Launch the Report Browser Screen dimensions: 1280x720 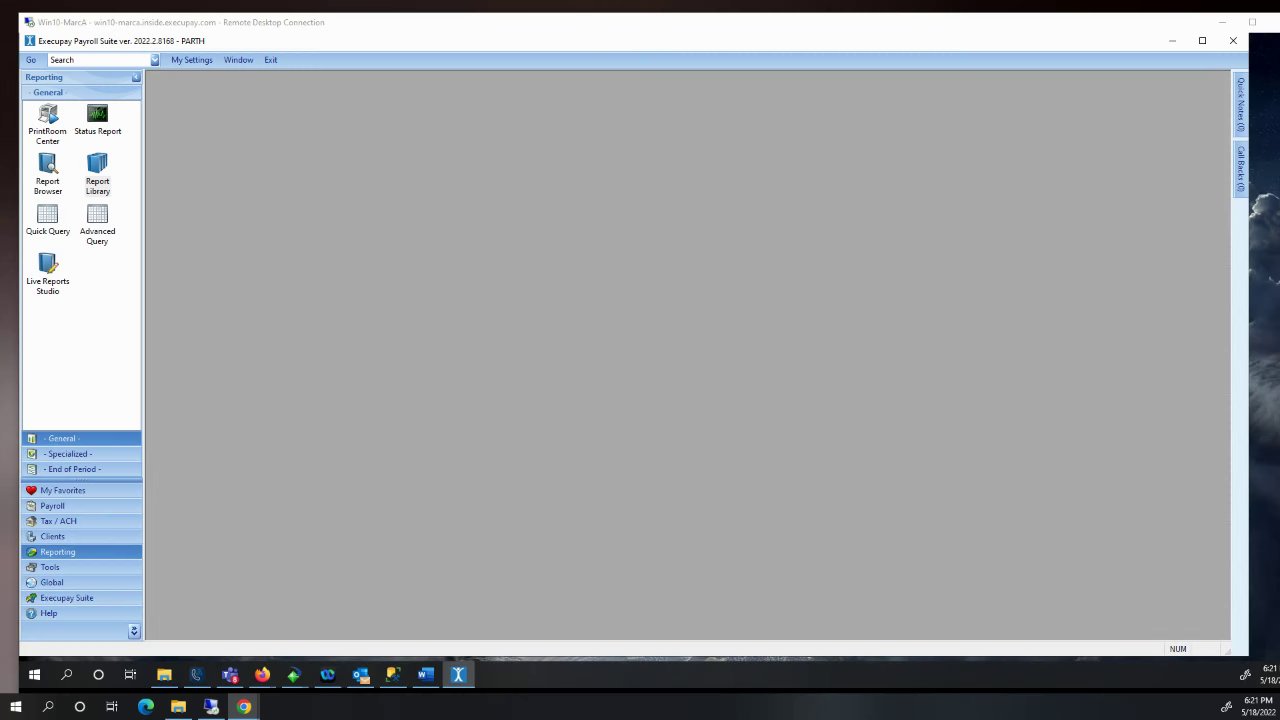(48, 174)
